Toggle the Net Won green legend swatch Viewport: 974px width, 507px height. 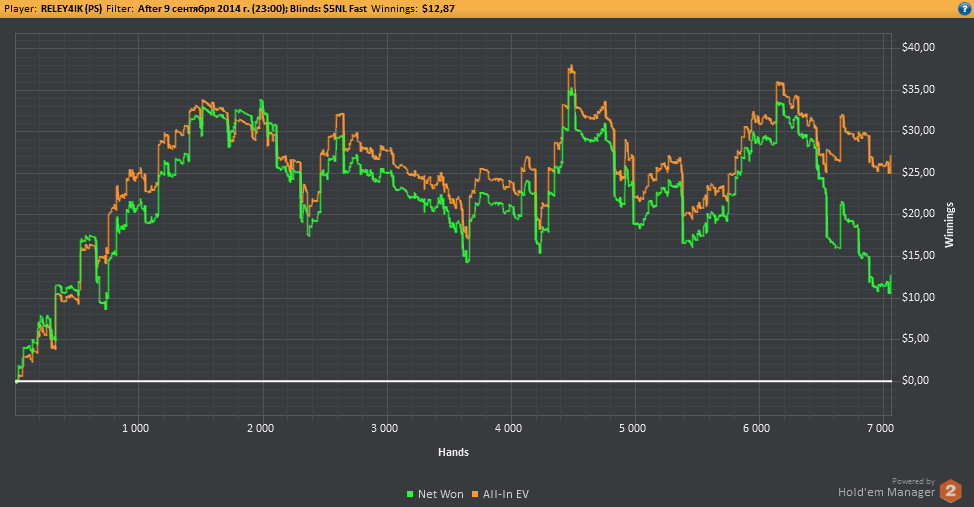[410, 494]
